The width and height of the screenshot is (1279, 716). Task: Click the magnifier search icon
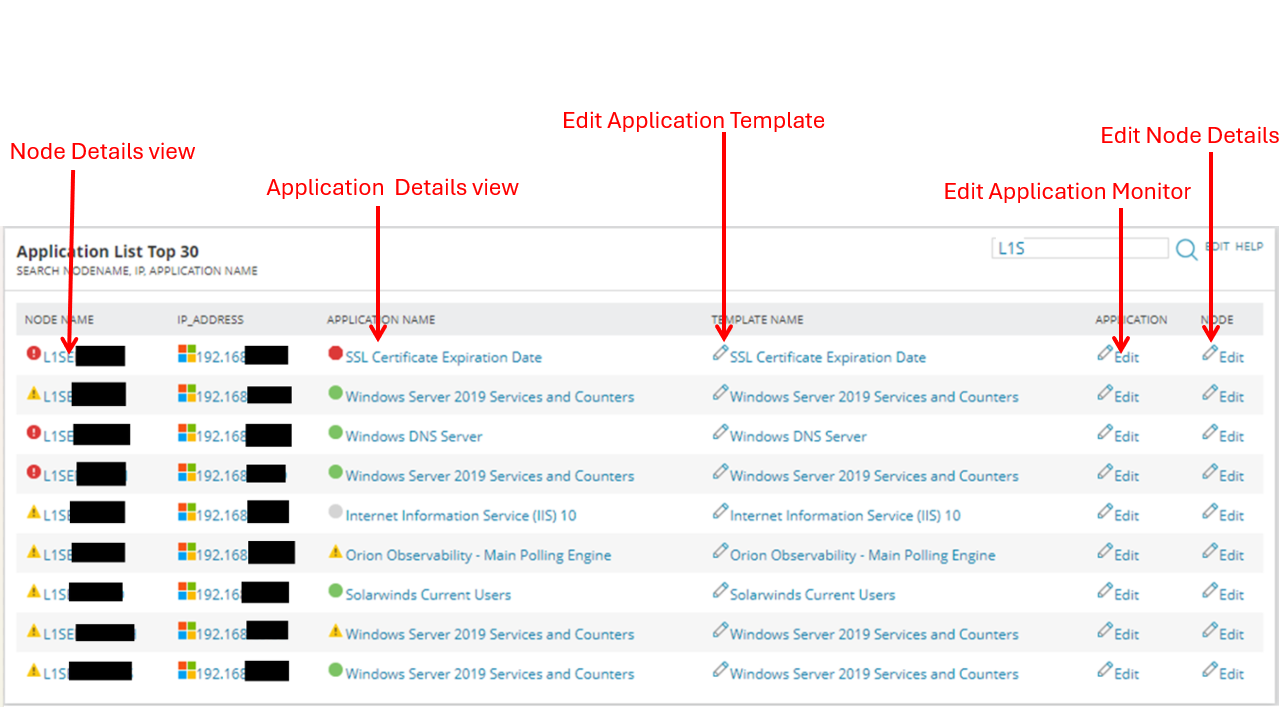(1186, 249)
